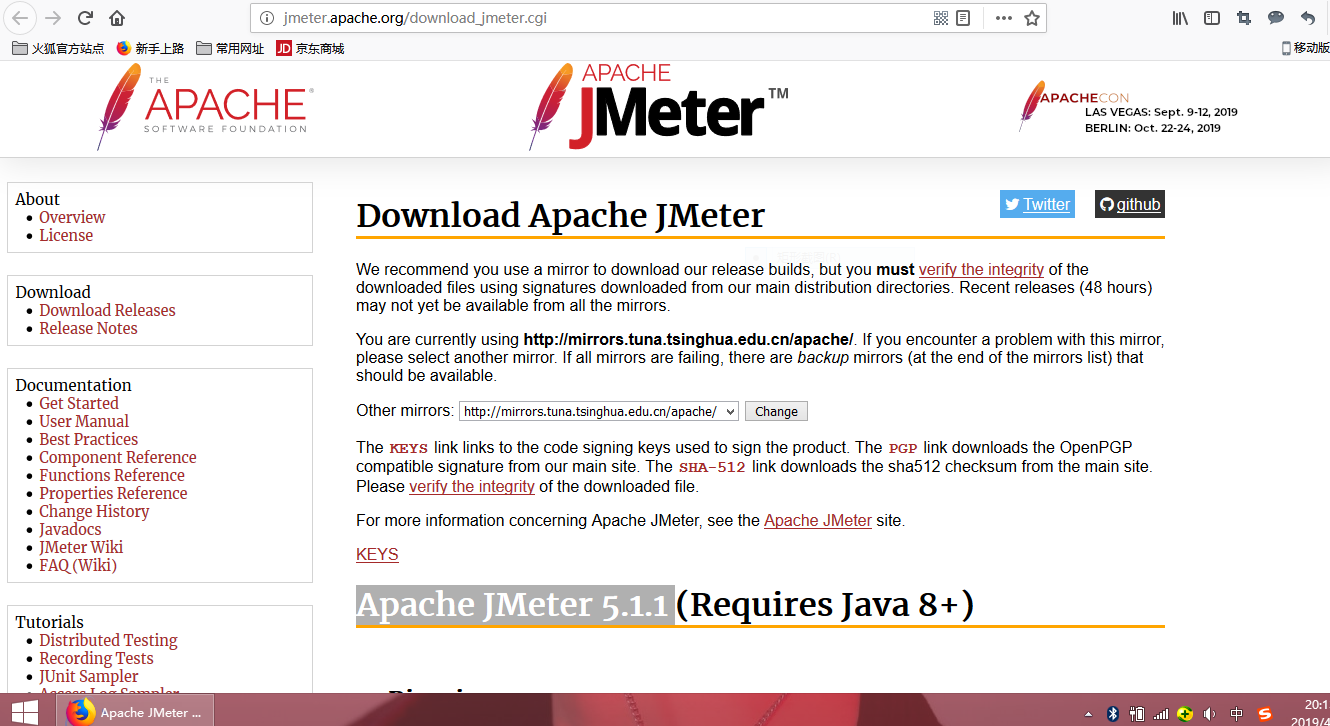Show the browser sidebar
1330x726 pixels.
point(1212,18)
